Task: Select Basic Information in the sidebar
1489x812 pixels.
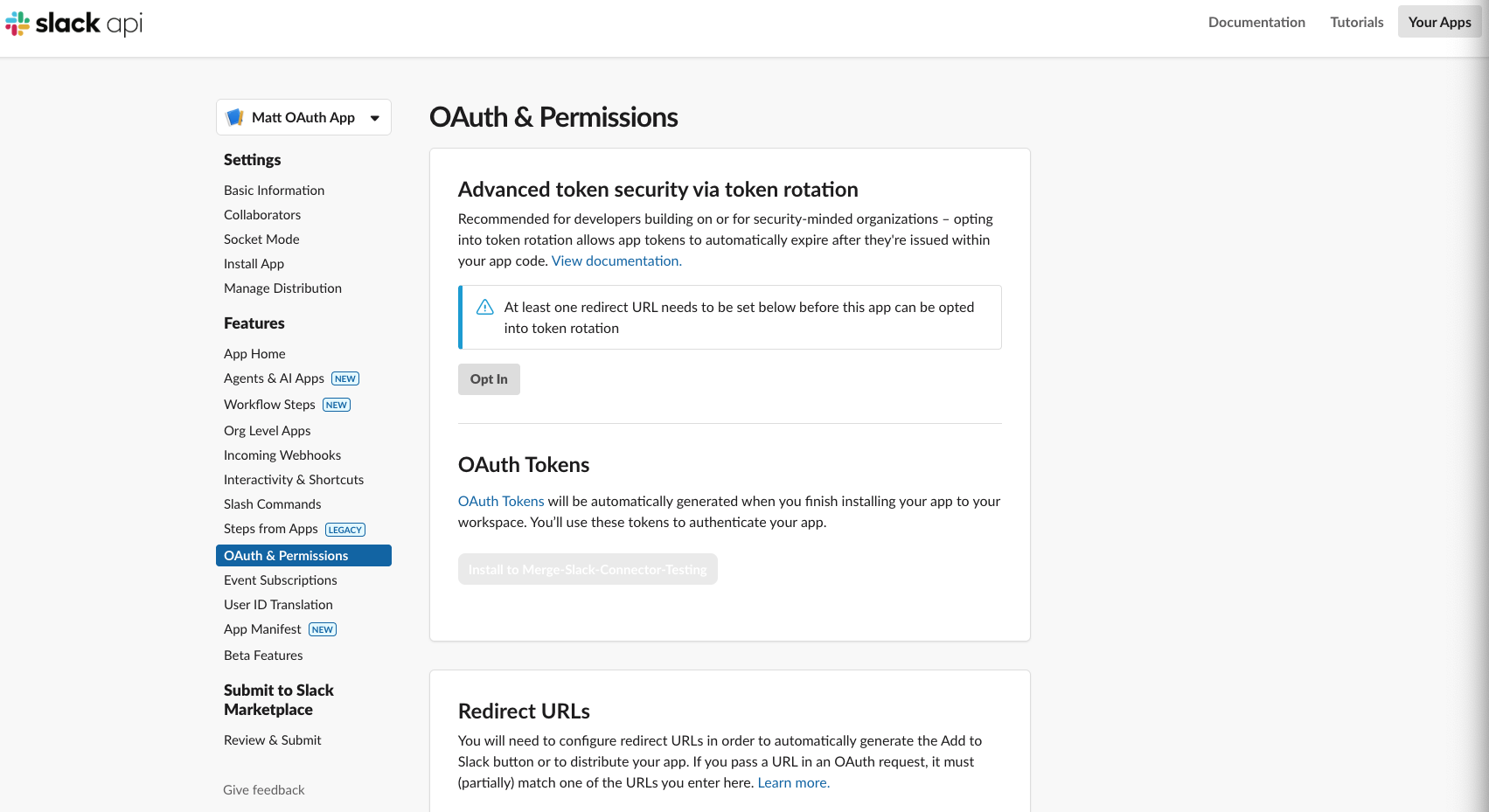Action: (x=274, y=191)
